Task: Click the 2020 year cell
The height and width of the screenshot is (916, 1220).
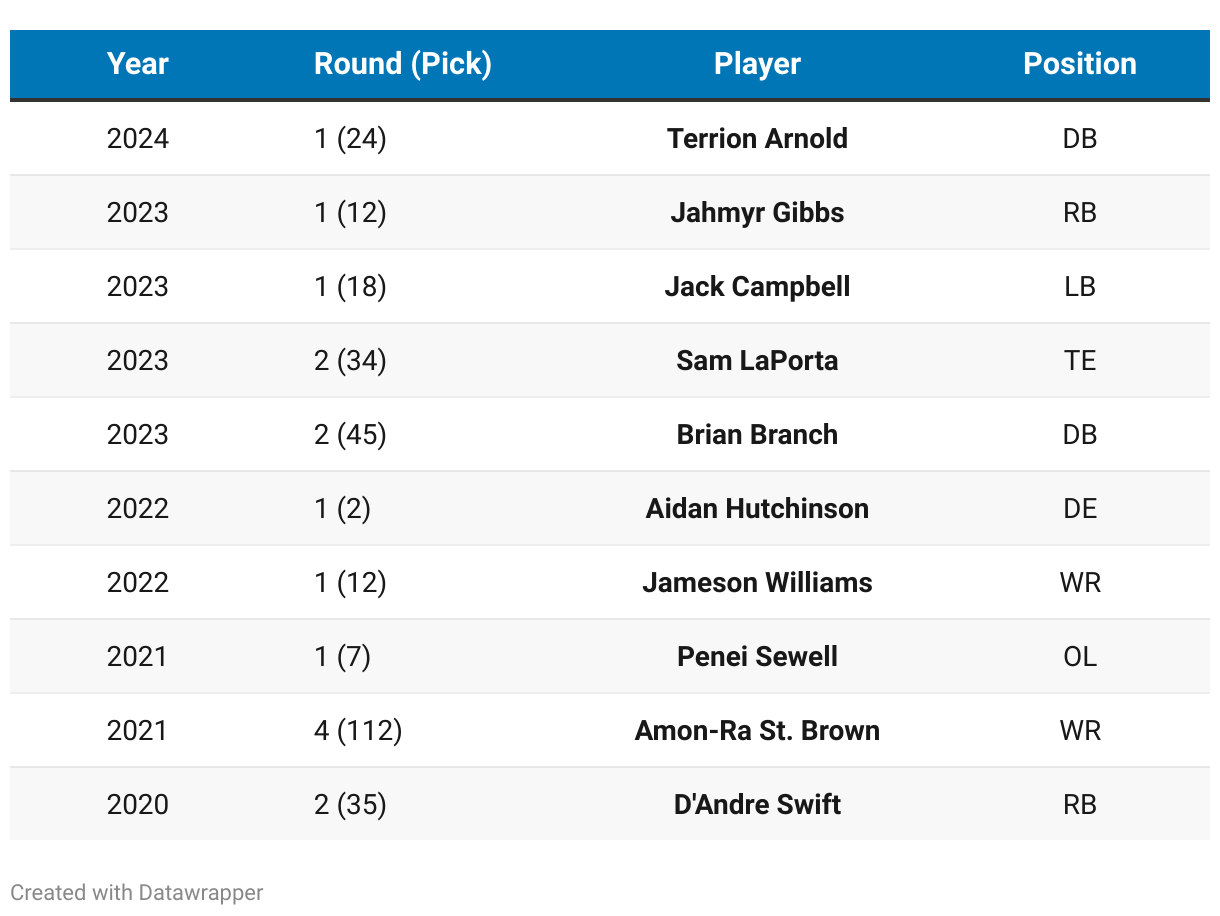Action: (138, 804)
